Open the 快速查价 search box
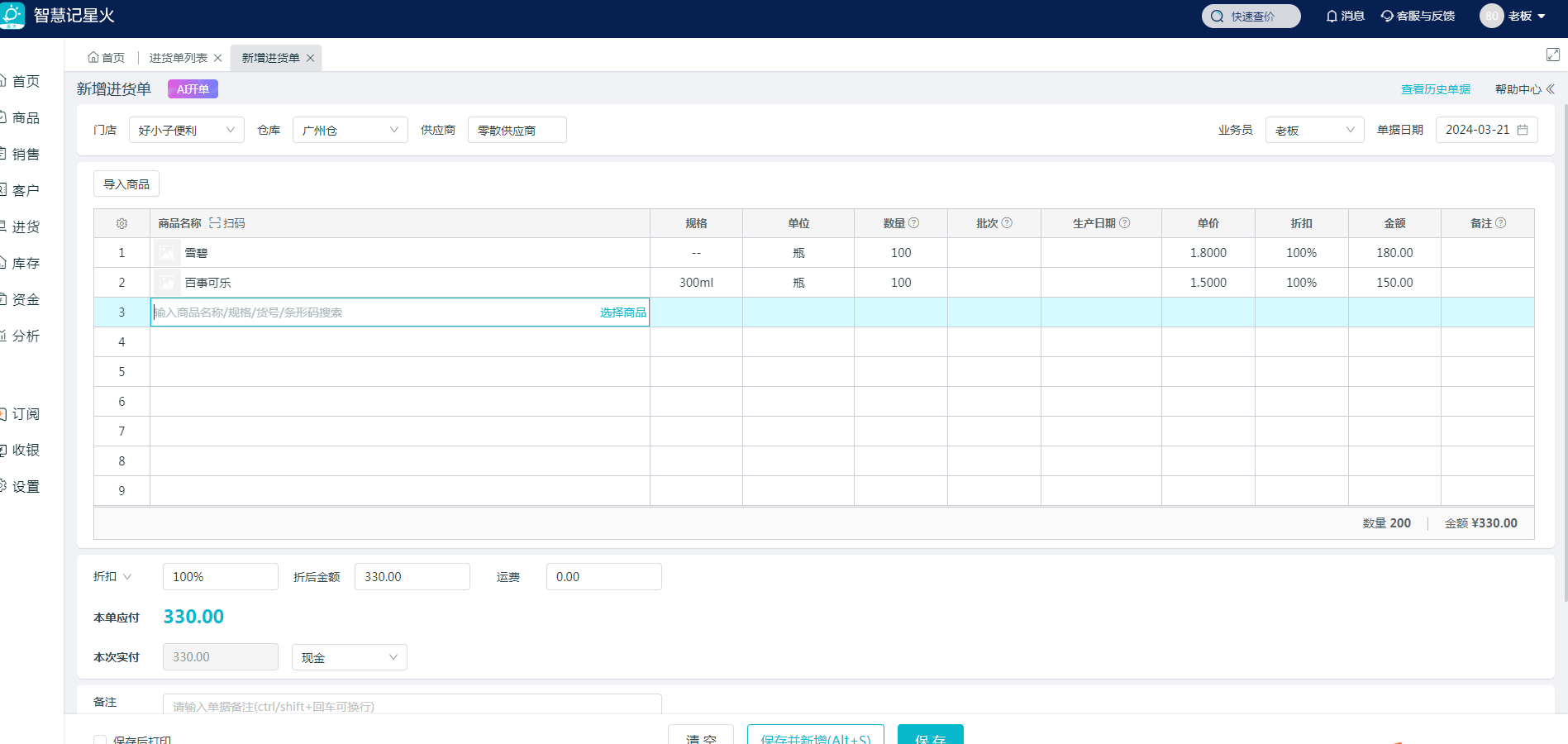1568x744 pixels. [x=1251, y=17]
